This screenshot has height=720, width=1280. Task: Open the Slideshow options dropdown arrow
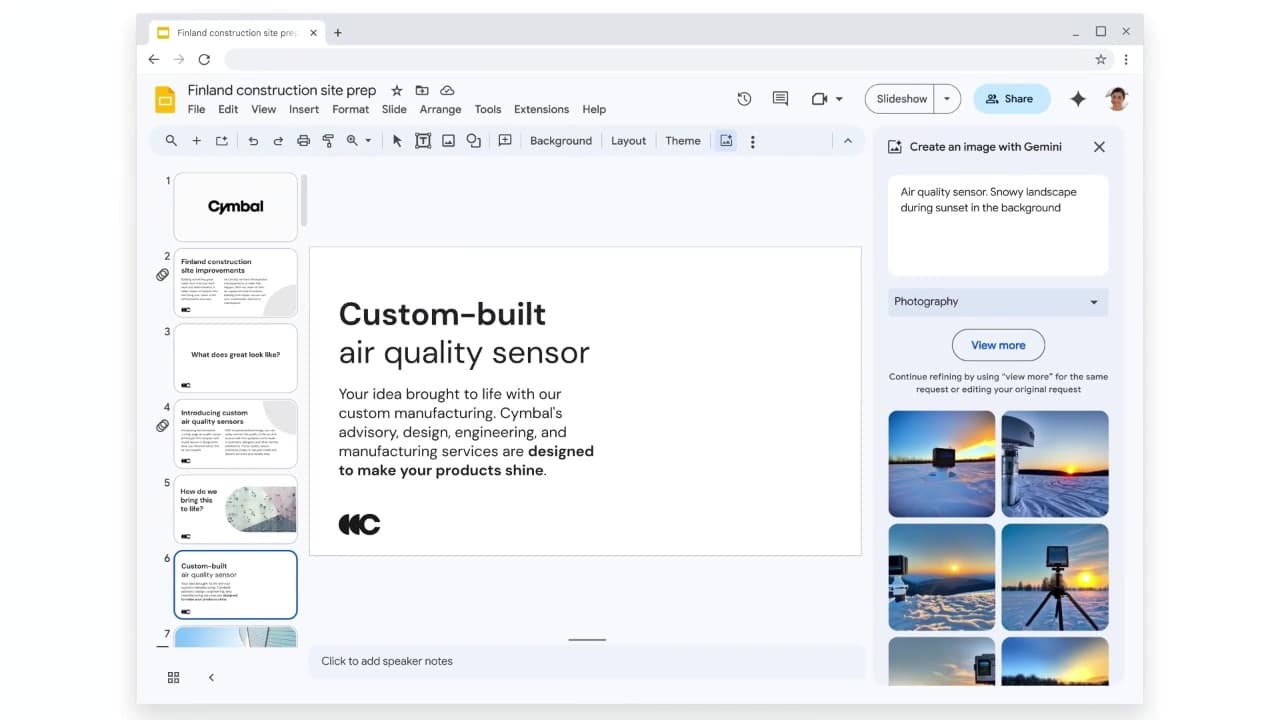(x=947, y=99)
